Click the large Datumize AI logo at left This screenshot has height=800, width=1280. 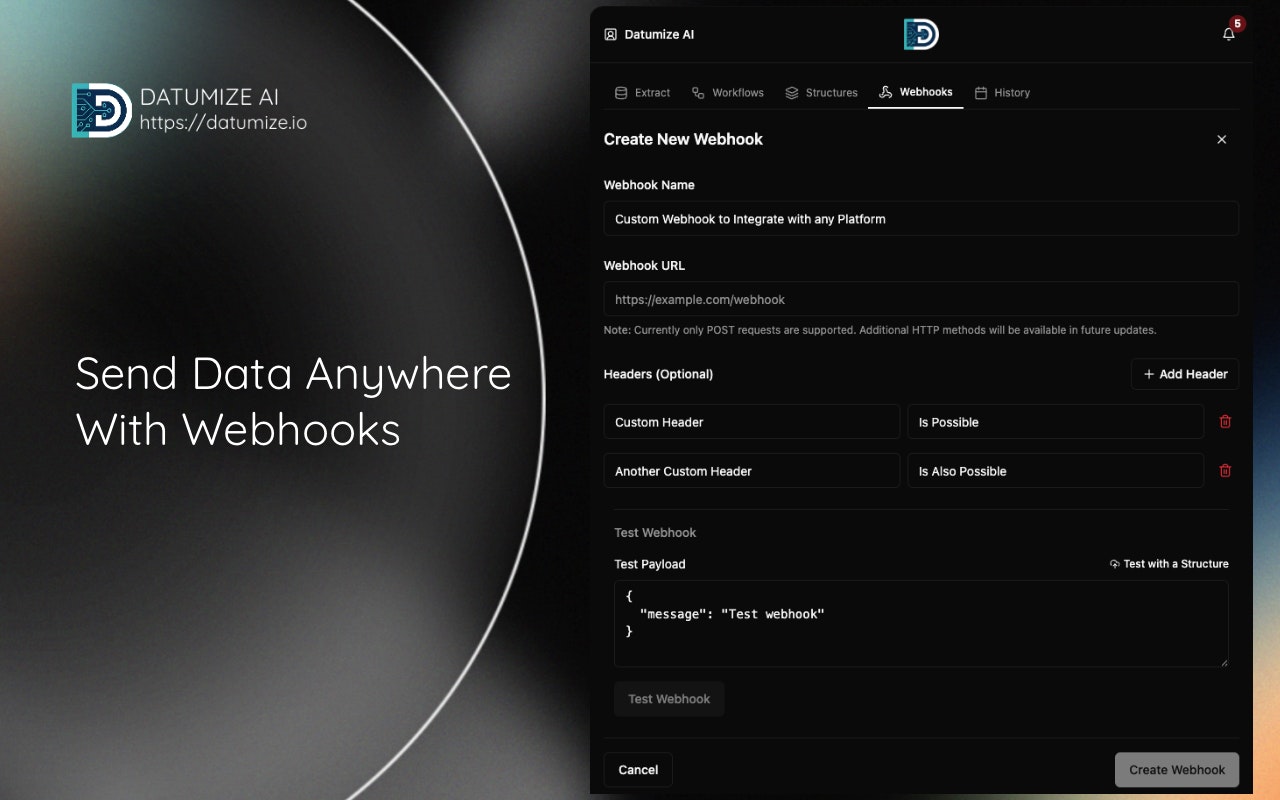(x=102, y=110)
